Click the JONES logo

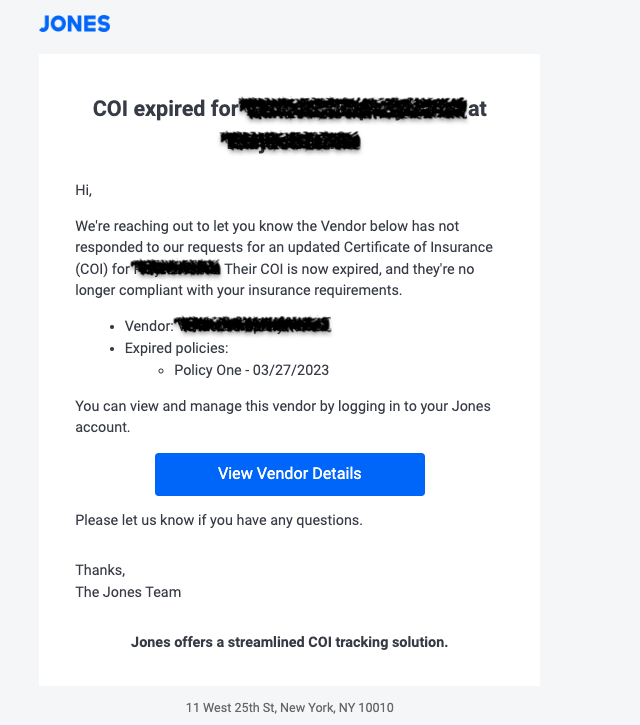point(75,24)
